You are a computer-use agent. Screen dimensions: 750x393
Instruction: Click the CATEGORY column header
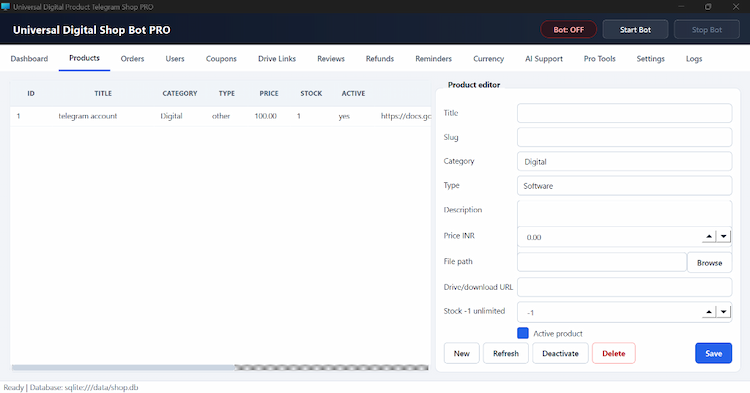click(x=180, y=93)
